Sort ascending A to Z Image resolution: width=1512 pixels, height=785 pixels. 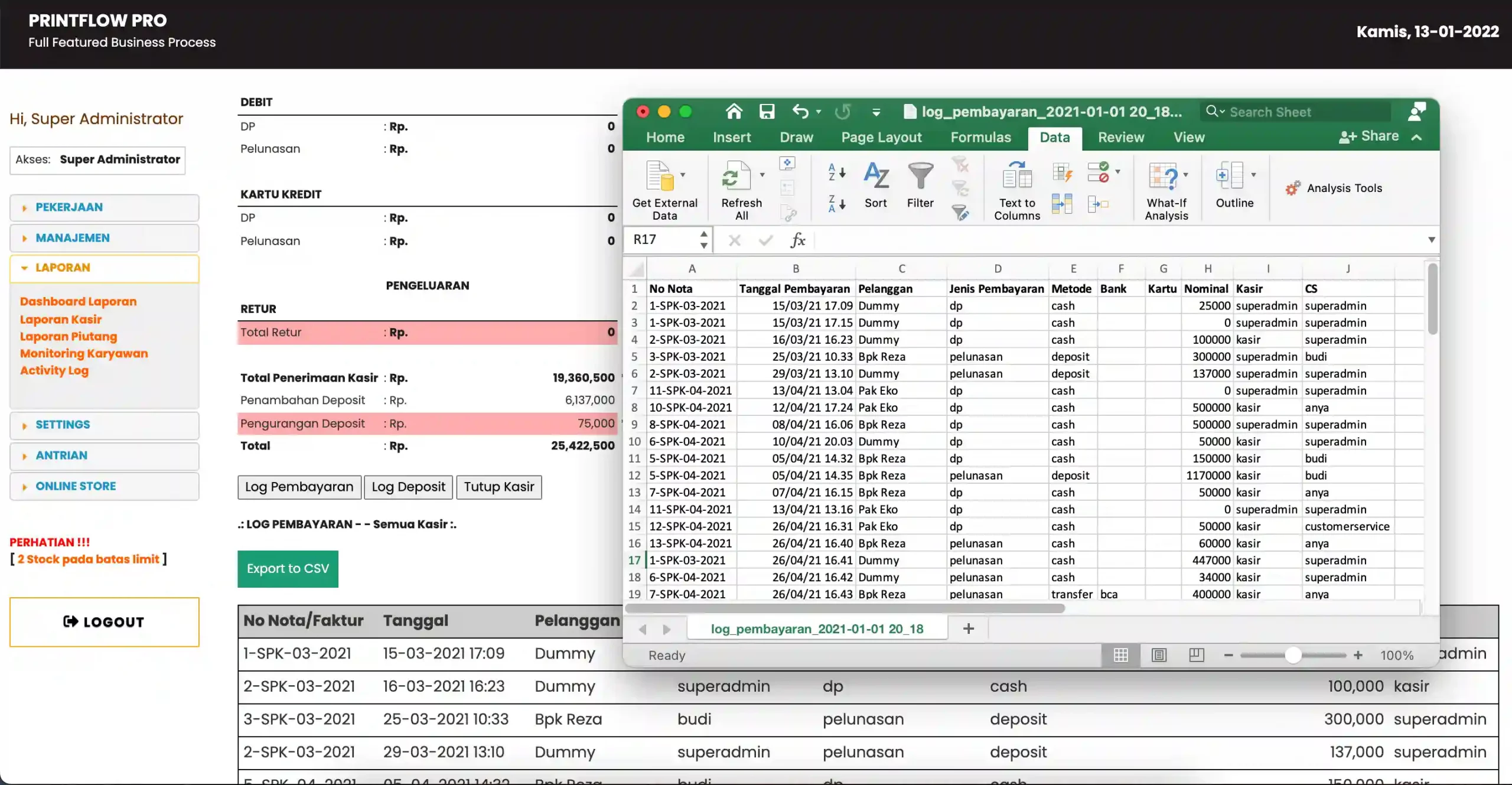[x=837, y=172]
